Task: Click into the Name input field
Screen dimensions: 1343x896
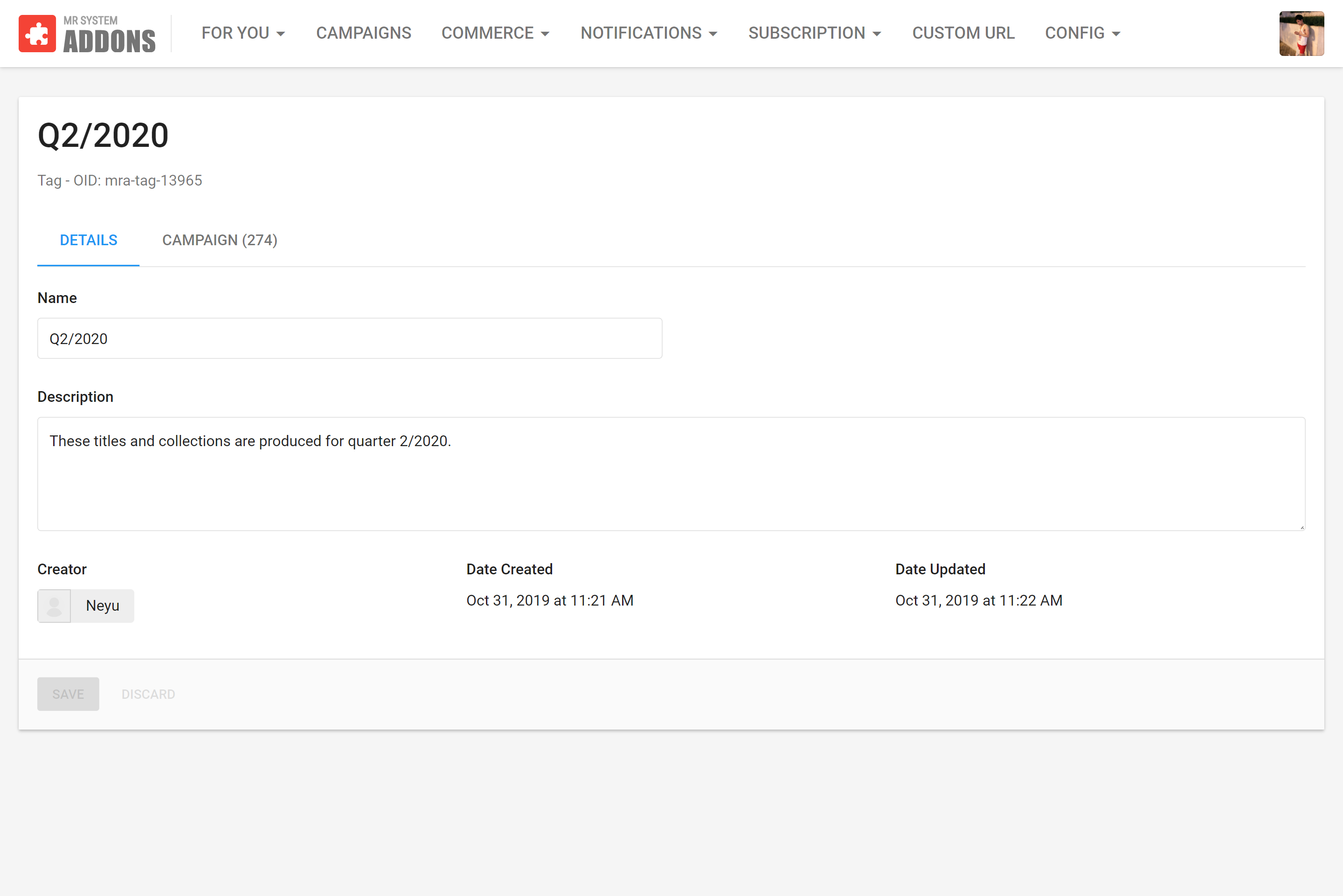Action: (x=349, y=339)
